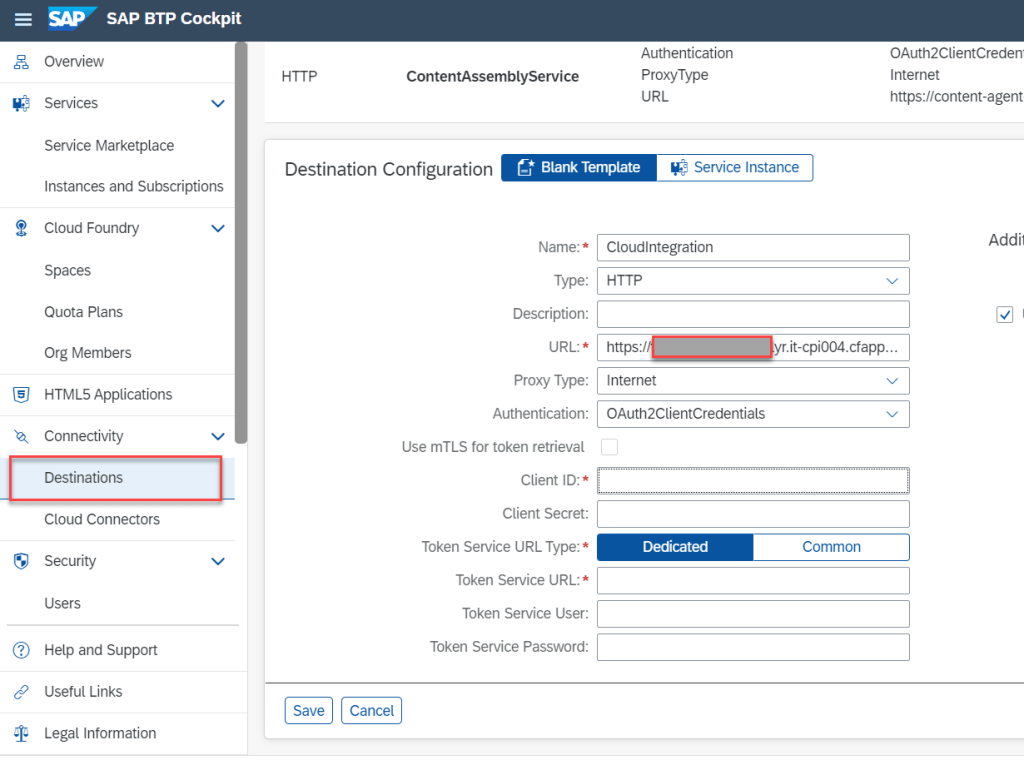Click the Security shield icon
This screenshot has height=760, width=1024.
21,561
